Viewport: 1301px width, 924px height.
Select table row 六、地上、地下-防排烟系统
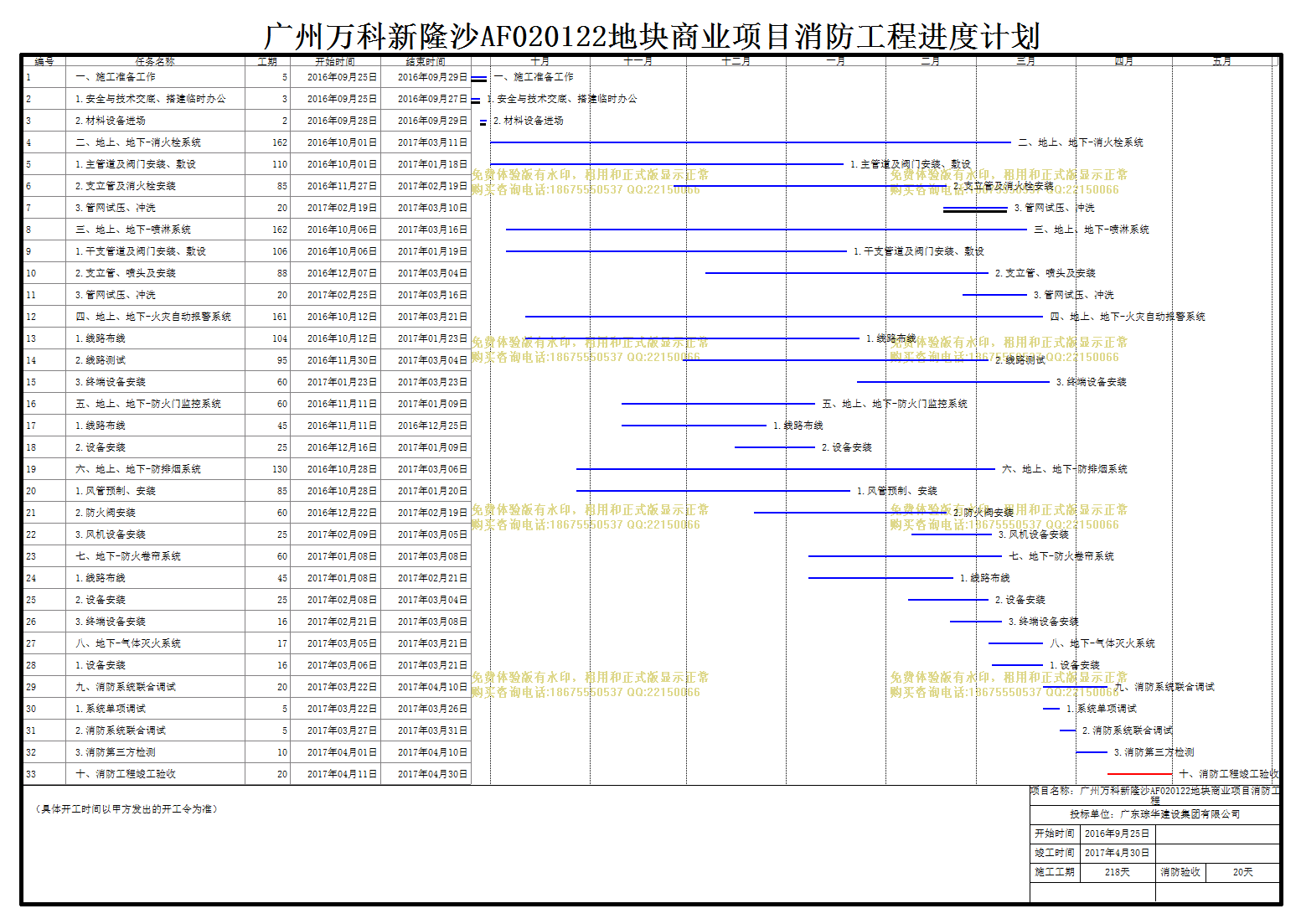coord(247,469)
